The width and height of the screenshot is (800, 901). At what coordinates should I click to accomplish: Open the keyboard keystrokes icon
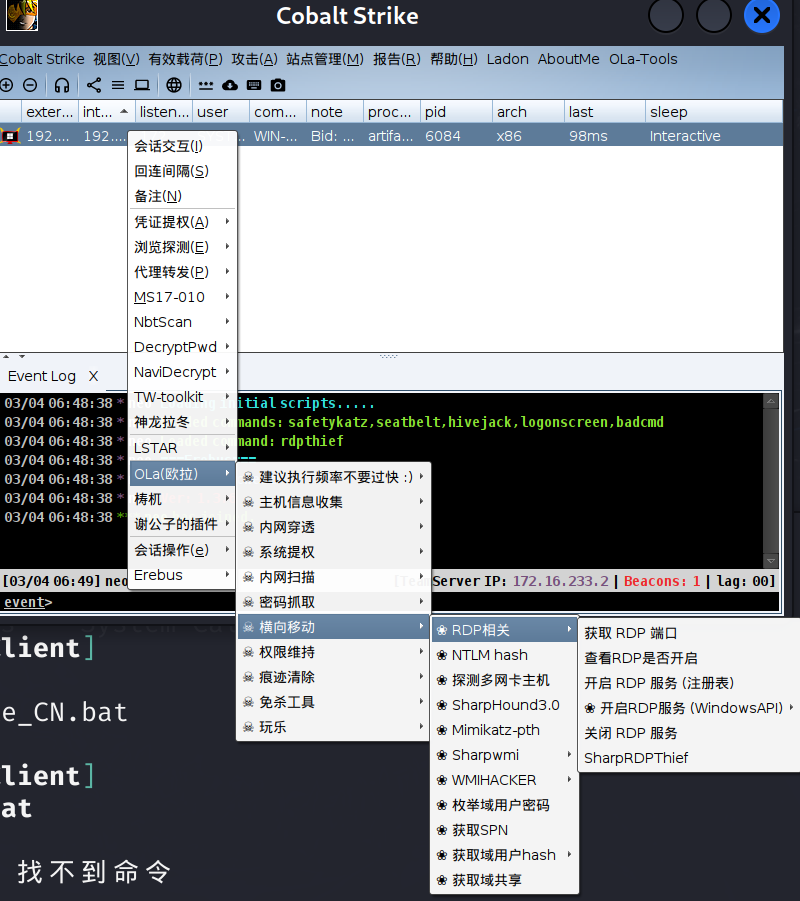point(254,85)
